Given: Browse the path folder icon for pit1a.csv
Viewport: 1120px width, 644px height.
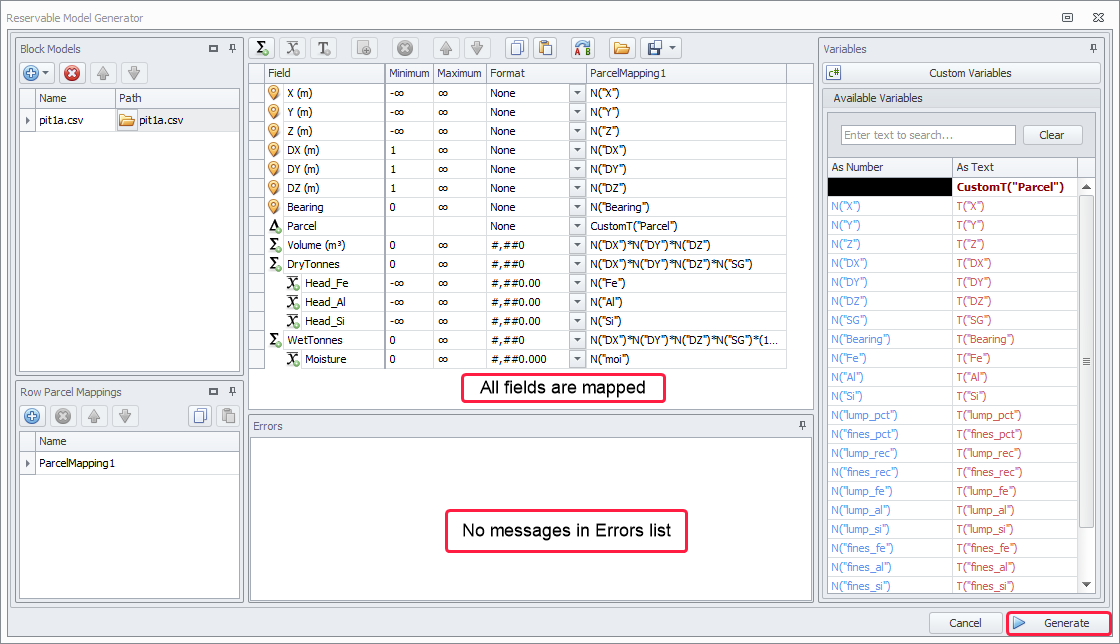Looking at the screenshot, I should point(127,120).
